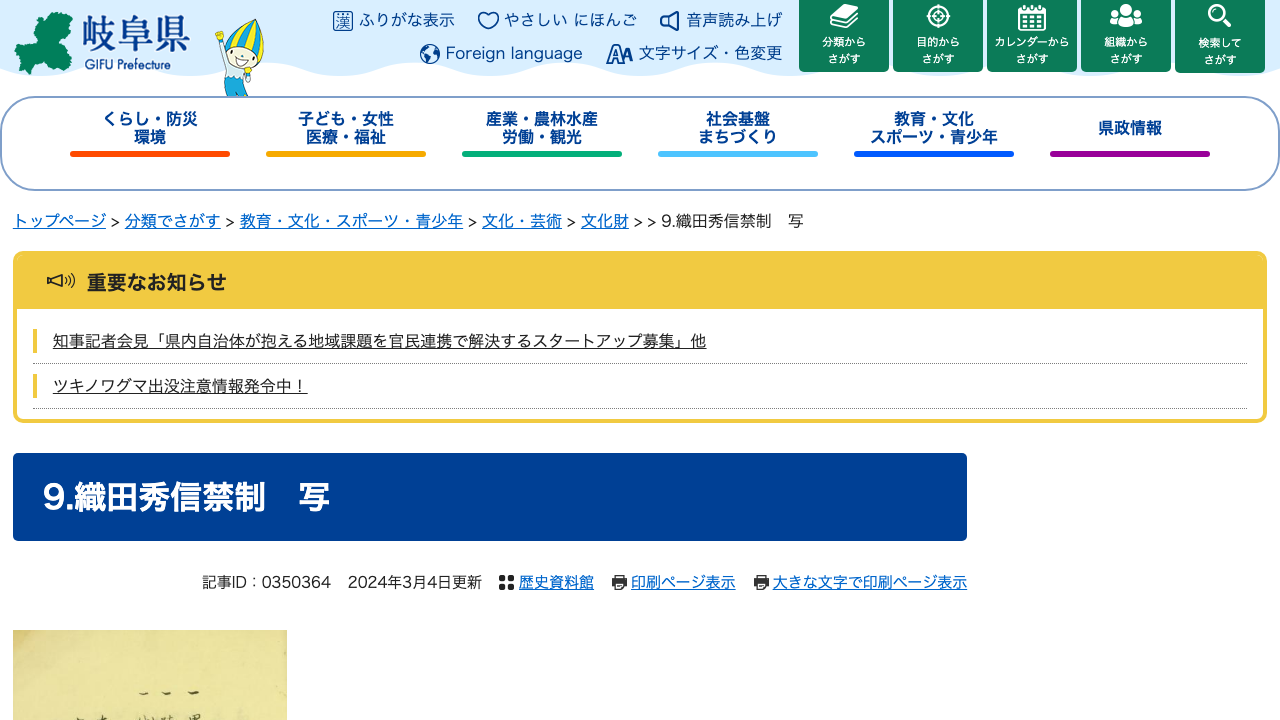This screenshot has width=1280, height=720.
Task: Search by purpose (目的からさがす)
Action: 938,36
